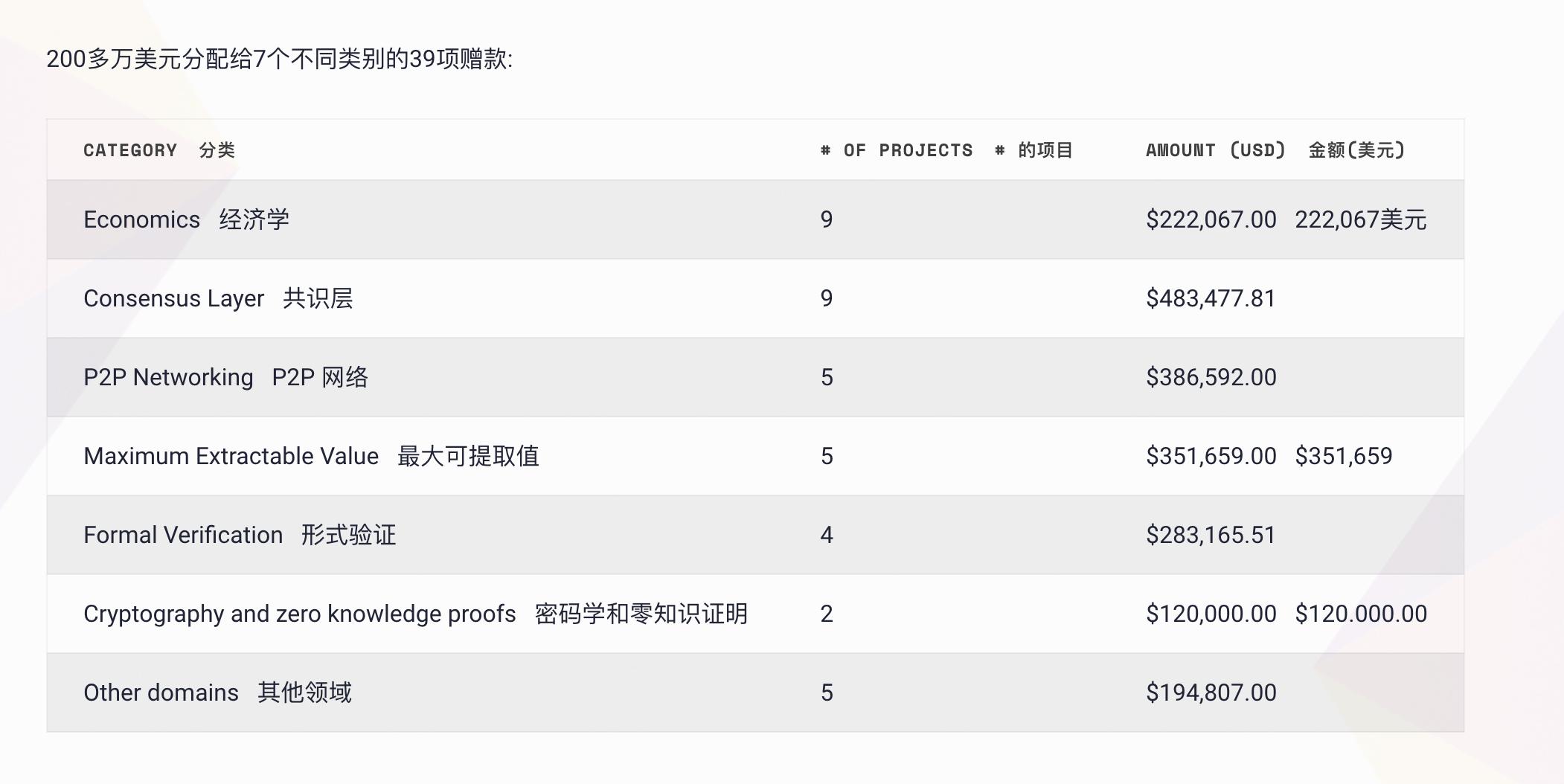Click the Economics amount $222,067.00
1564x784 pixels.
pyautogui.click(x=1211, y=220)
